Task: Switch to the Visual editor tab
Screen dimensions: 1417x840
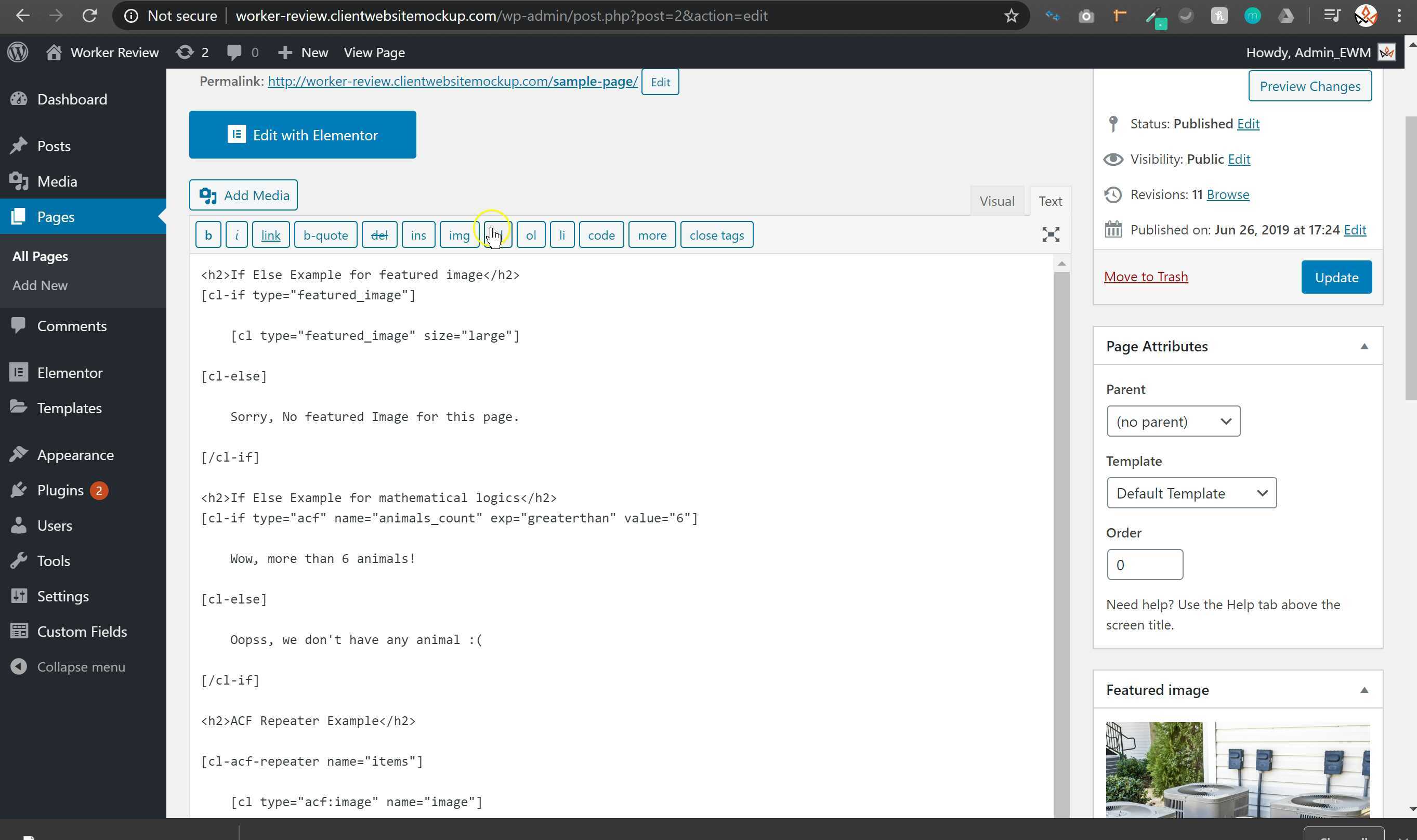Action: (996, 201)
